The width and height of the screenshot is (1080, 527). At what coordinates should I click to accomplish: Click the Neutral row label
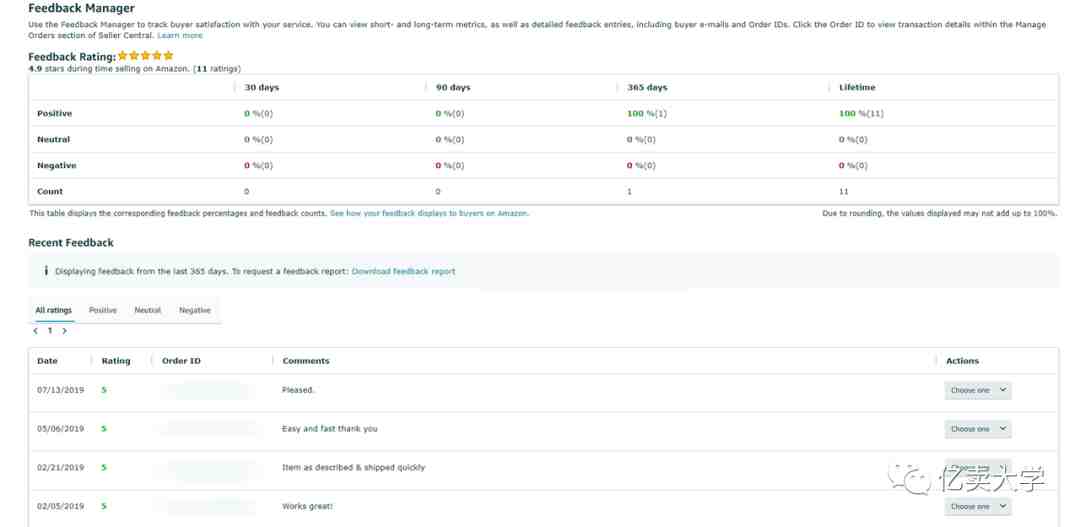point(54,140)
